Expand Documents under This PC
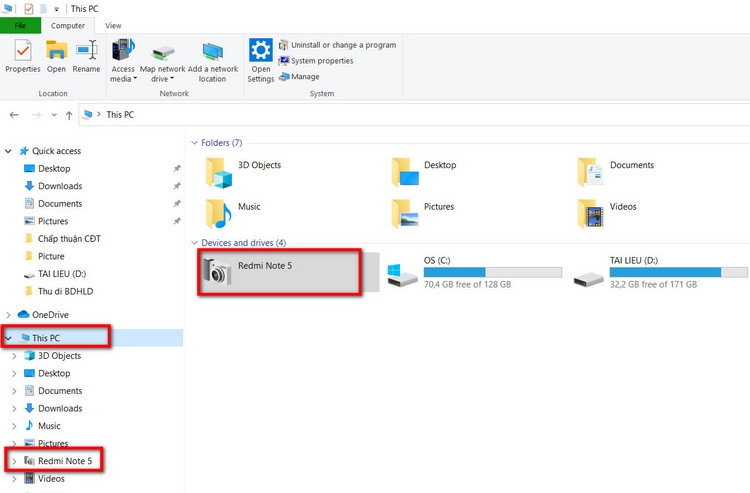 [x=14, y=391]
